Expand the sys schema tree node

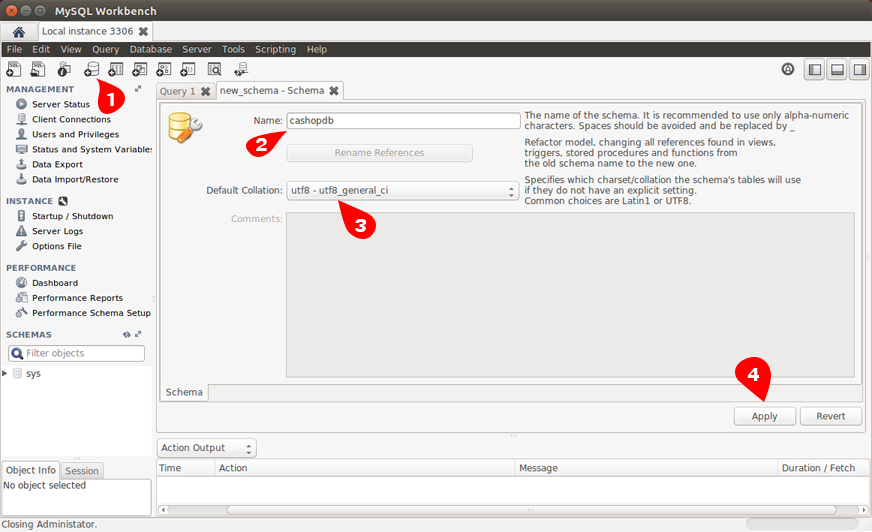click(x=4, y=373)
